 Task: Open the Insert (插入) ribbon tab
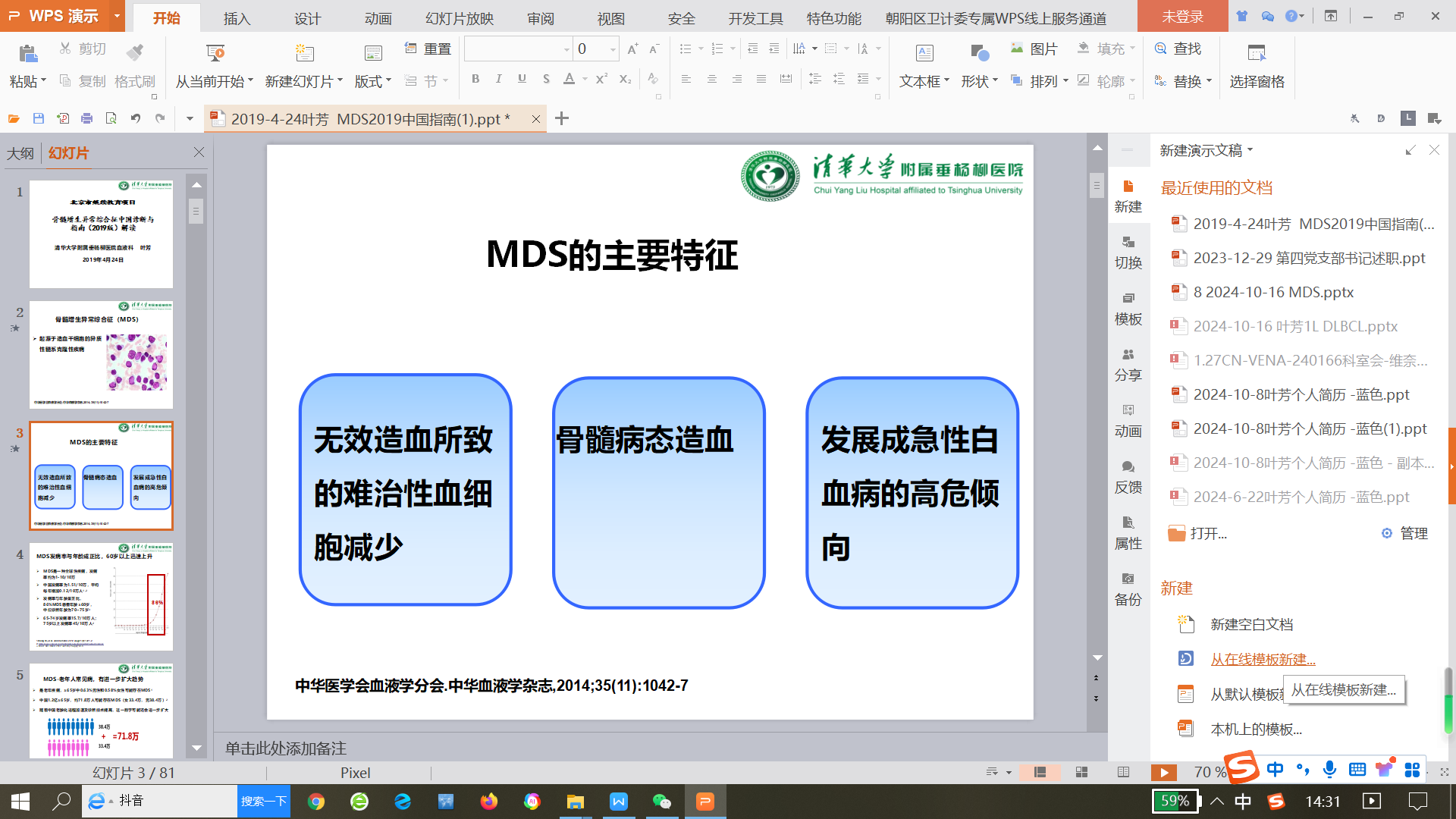pos(237,18)
